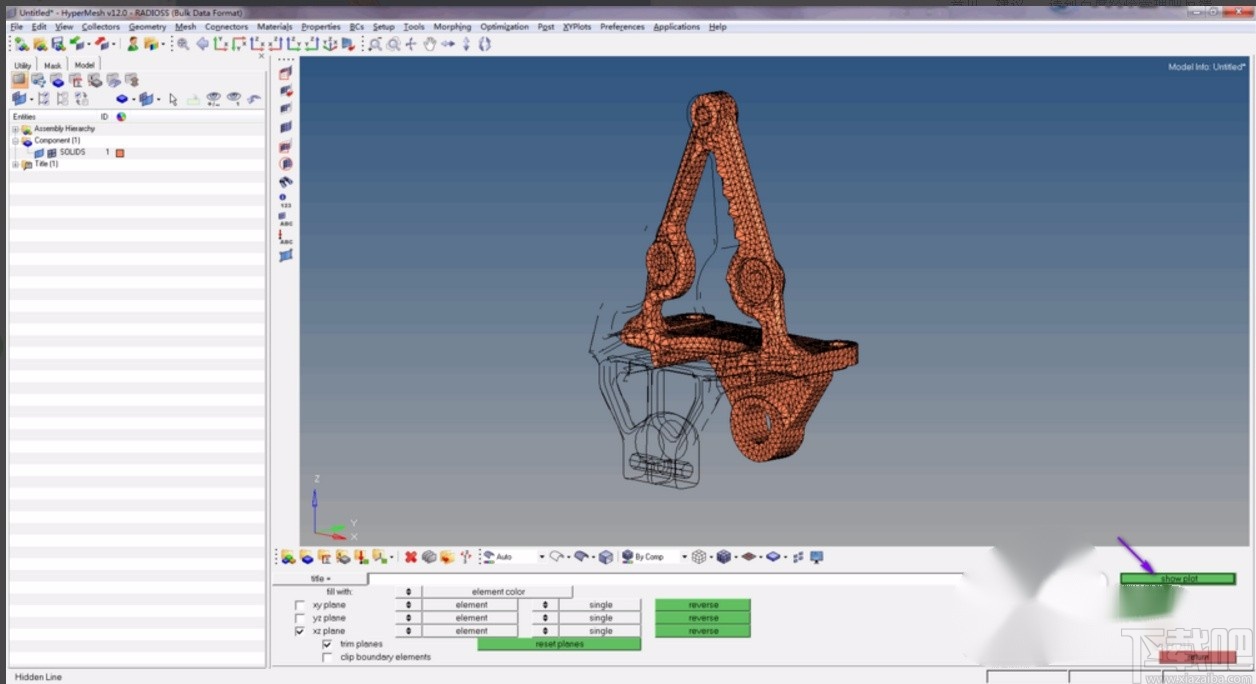Enable clip boundary elements checkbox
Viewport: 1256px width, 684px height.
tap(327, 658)
